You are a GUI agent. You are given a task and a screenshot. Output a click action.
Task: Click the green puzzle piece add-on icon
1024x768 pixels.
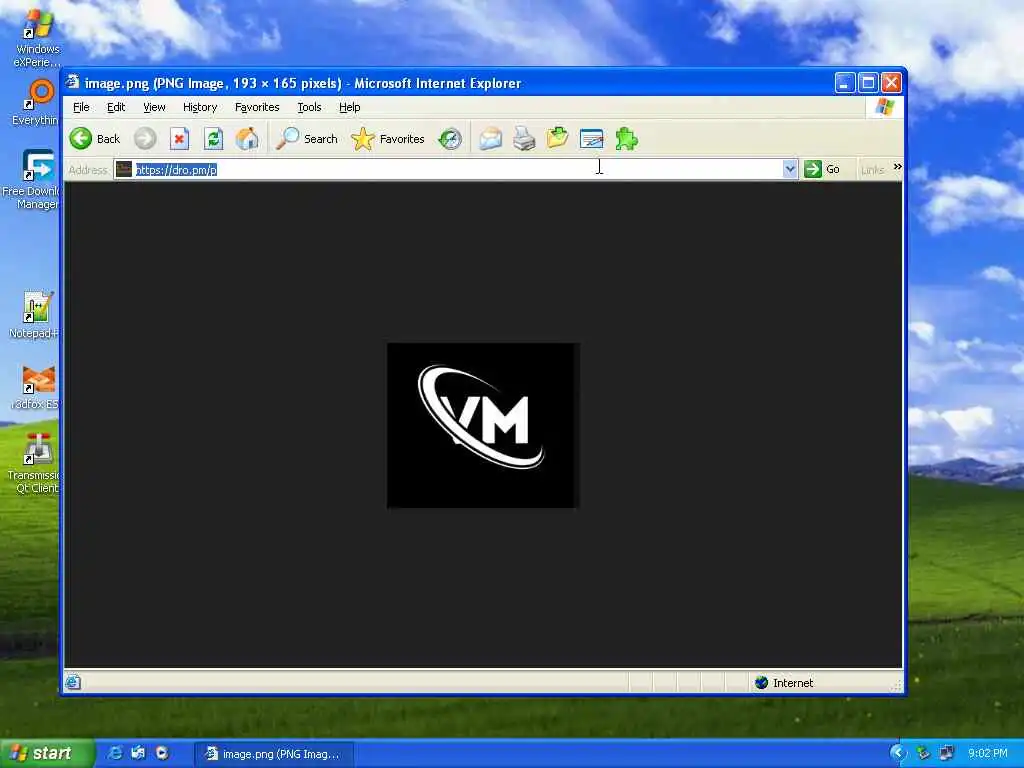pyautogui.click(x=626, y=138)
